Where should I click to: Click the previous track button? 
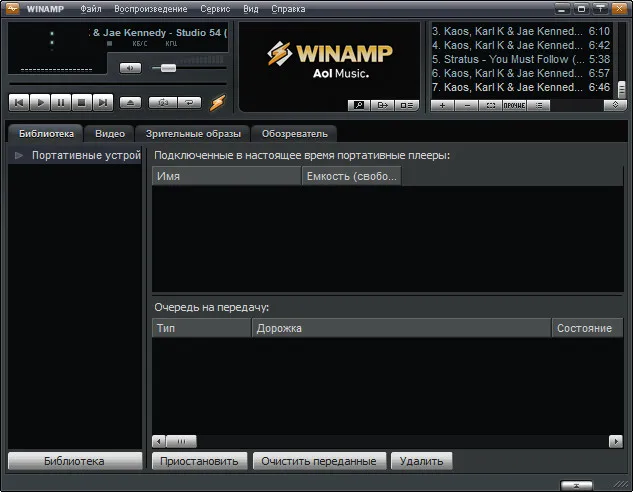(x=19, y=103)
